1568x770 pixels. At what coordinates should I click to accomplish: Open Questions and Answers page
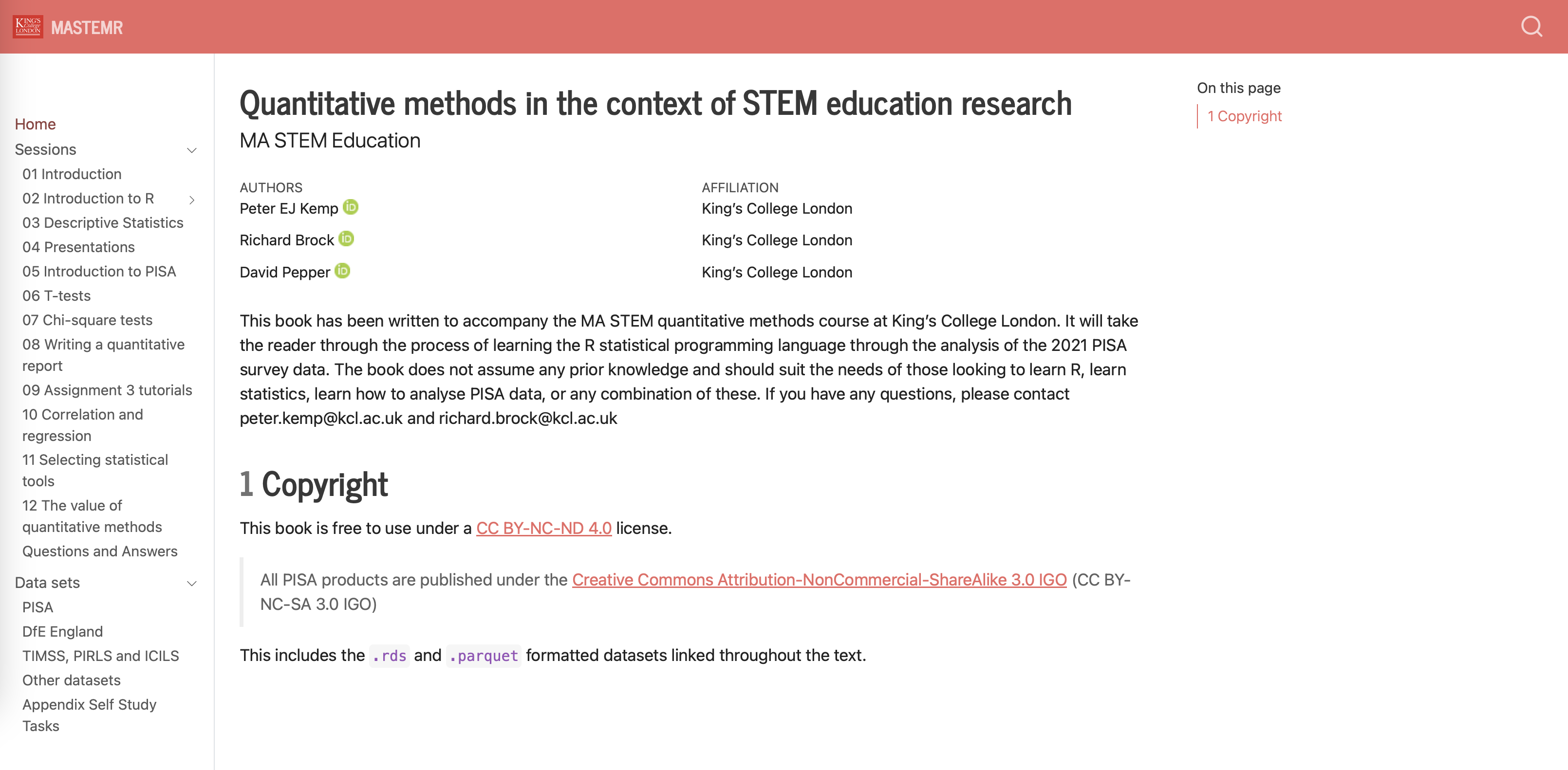tap(100, 551)
